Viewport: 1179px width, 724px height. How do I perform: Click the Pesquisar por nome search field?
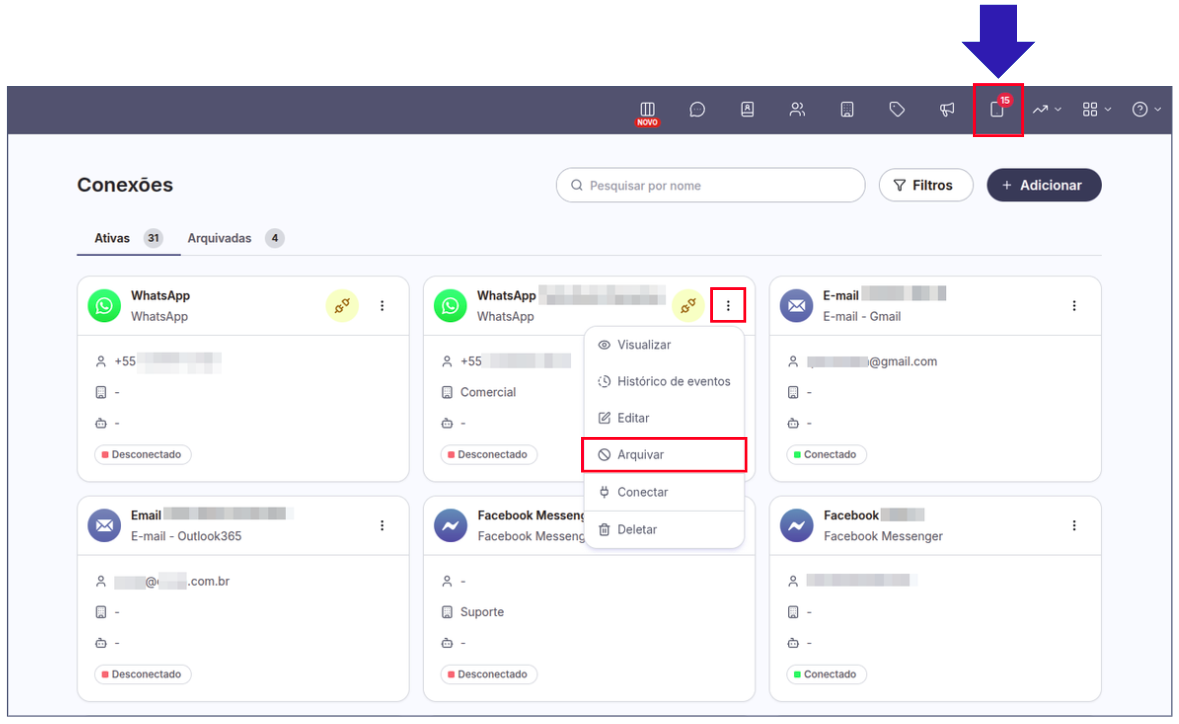click(x=710, y=185)
